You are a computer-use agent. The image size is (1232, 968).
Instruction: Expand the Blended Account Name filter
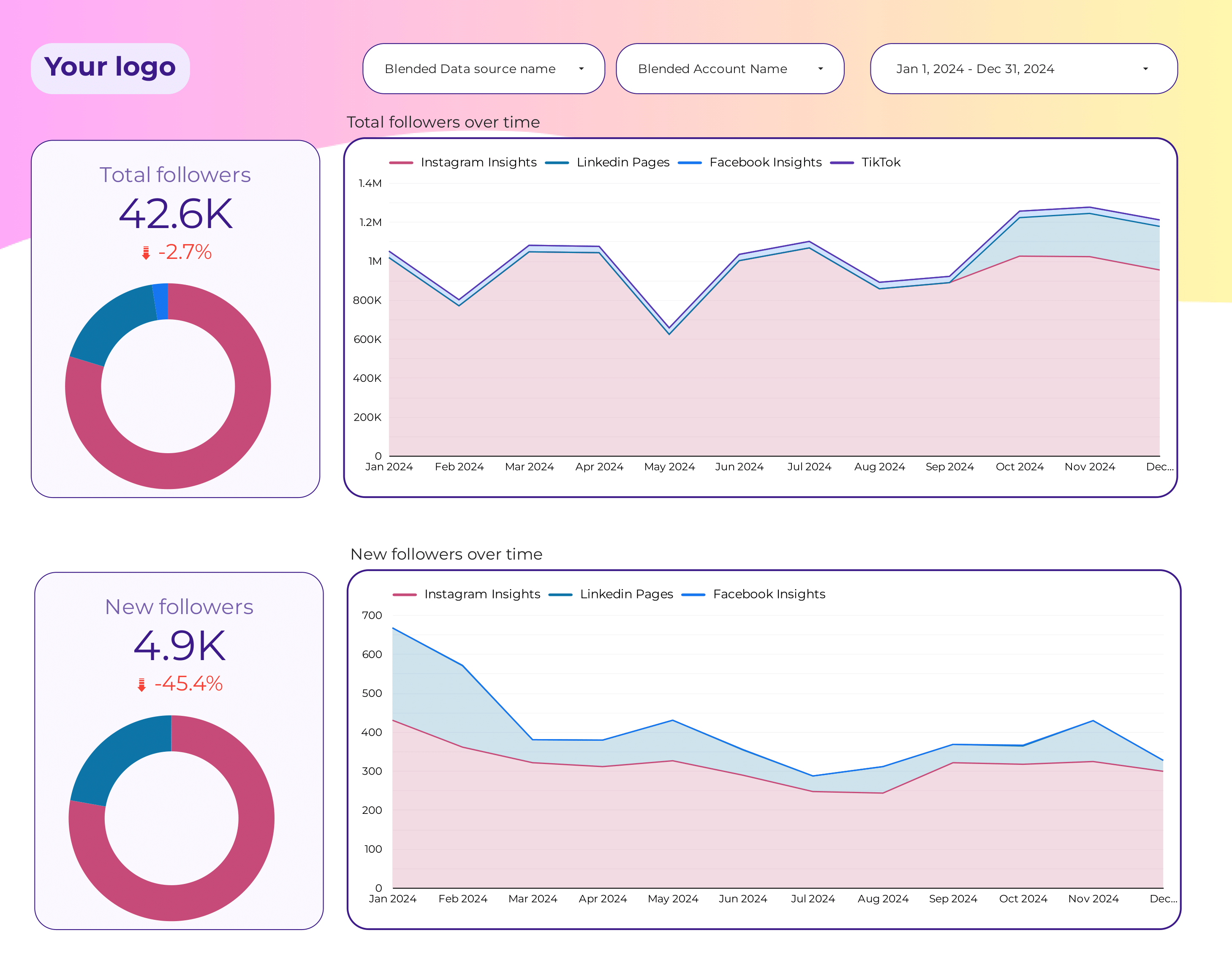(x=730, y=68)
